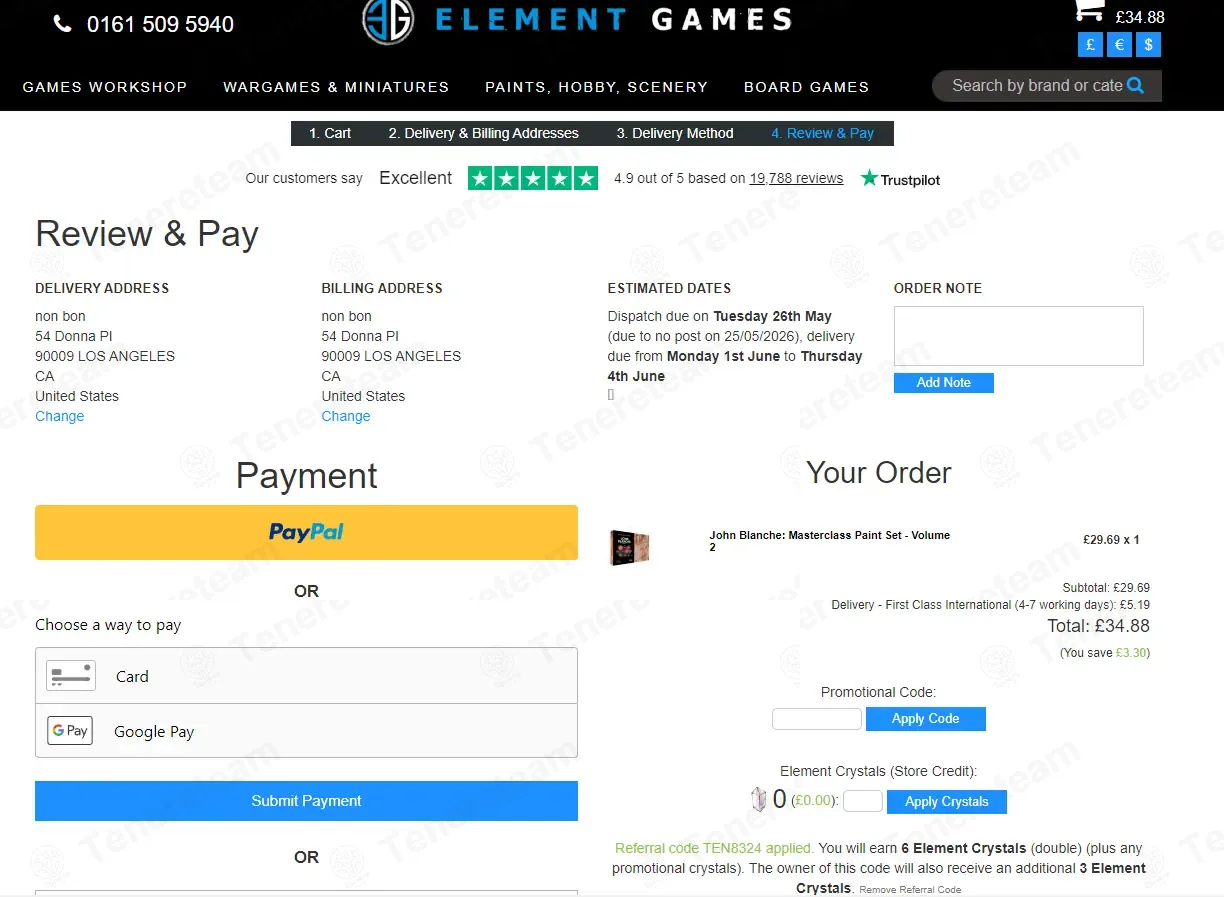The image size is (1224, 897).
Task: Switch currency to dollars ($)
Action: click(x=1148, y=45)
